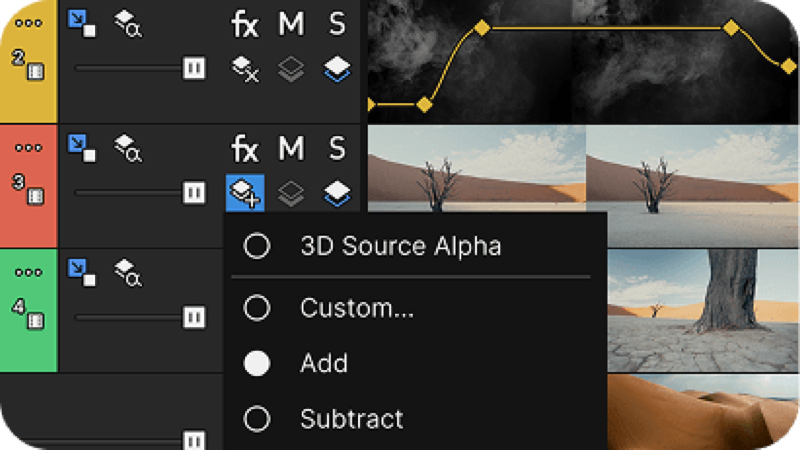Click track 3 film clip type icon
Image resolution: width=800 pixels, height=450 pixels.
point(35,196)
